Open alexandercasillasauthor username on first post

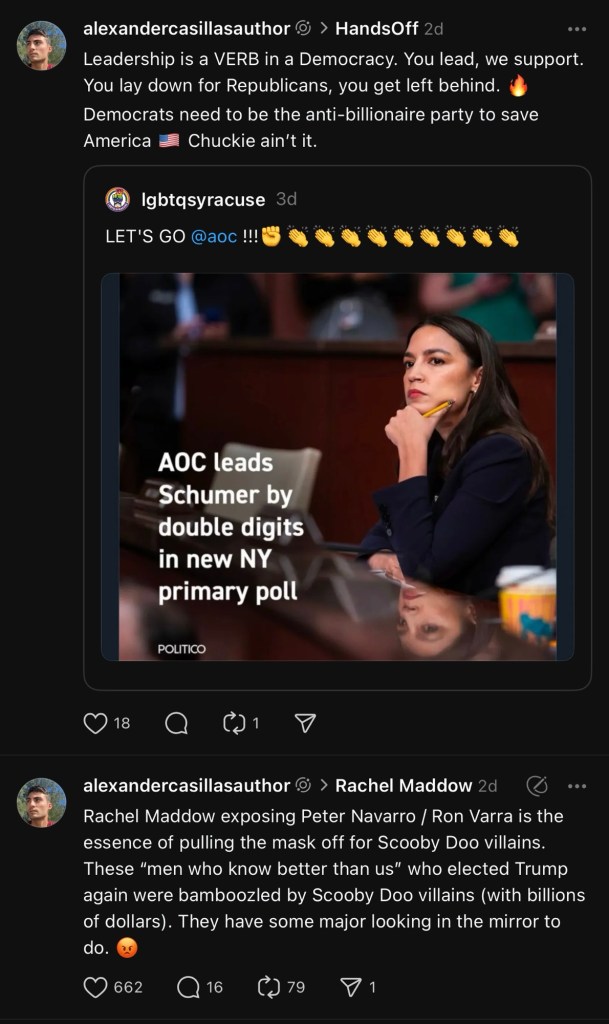coord(186,29)
